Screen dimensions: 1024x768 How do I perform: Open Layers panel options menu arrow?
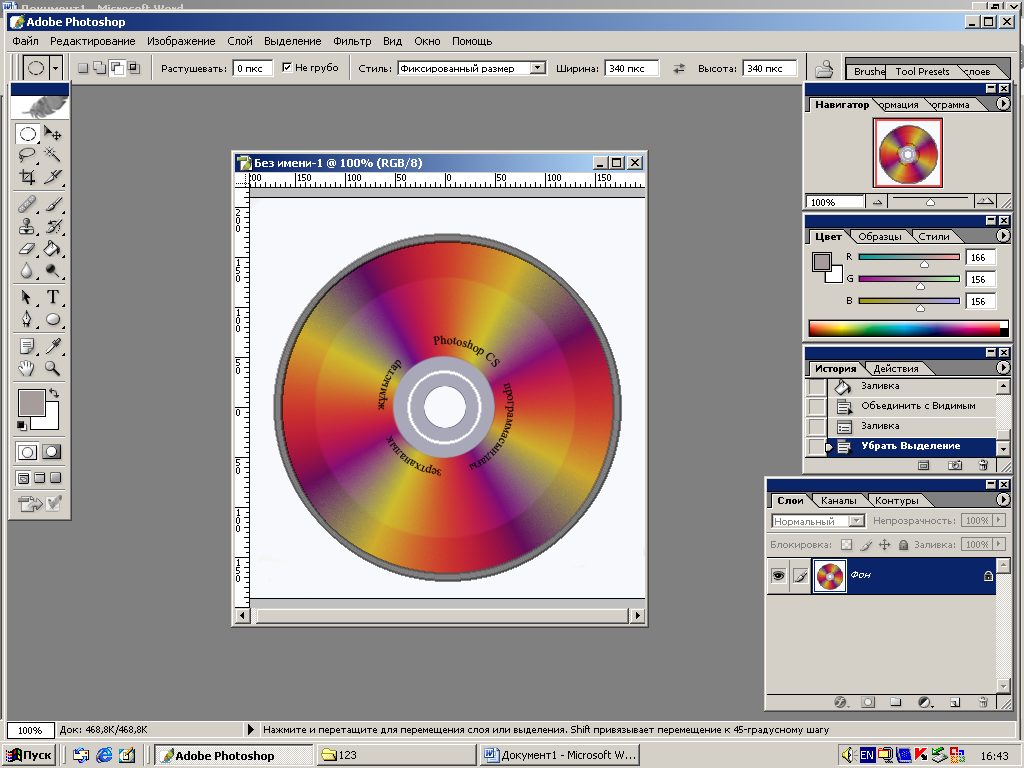(x=1003, y=500)
